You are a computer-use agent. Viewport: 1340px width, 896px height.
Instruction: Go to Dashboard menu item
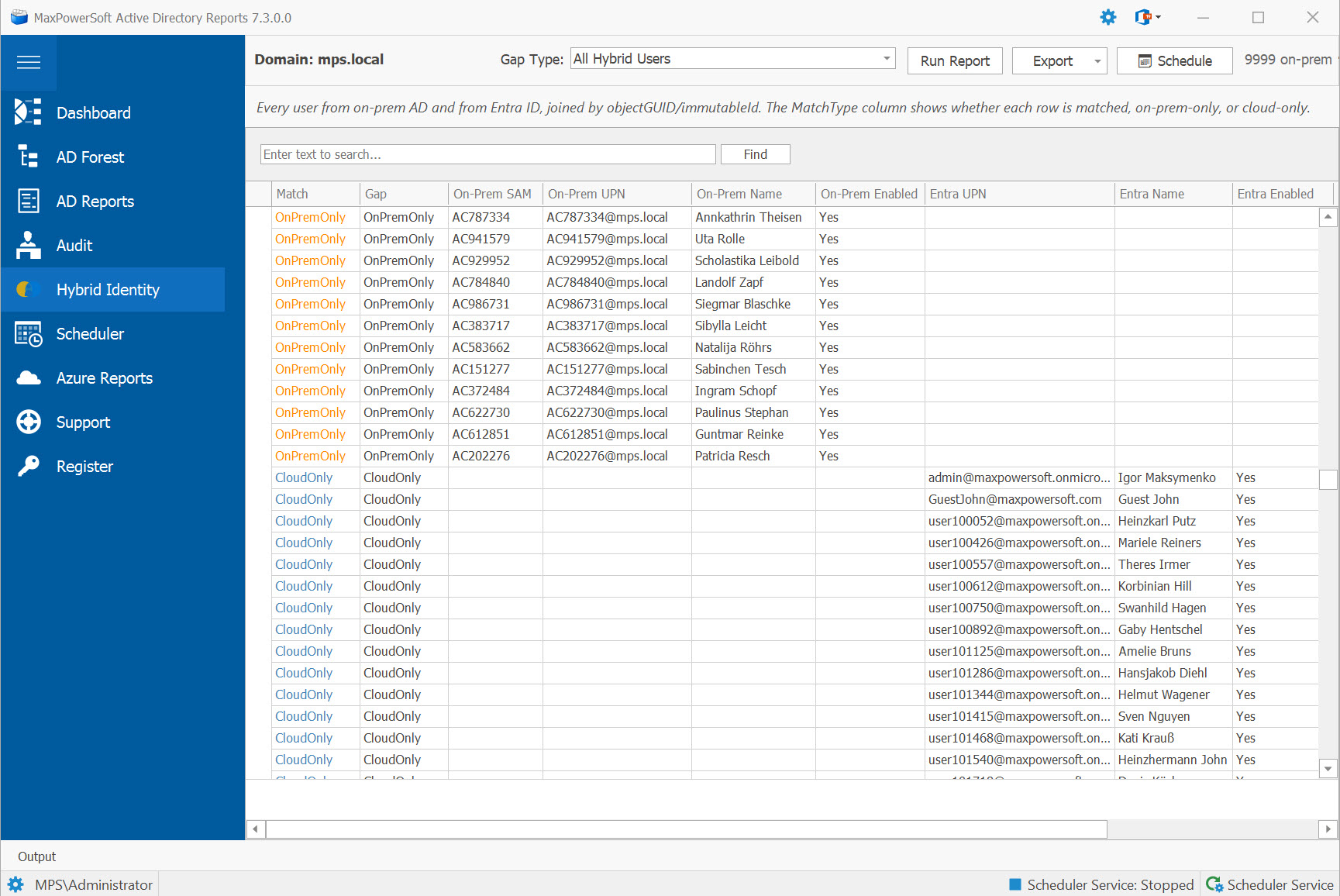click(94, 113)
